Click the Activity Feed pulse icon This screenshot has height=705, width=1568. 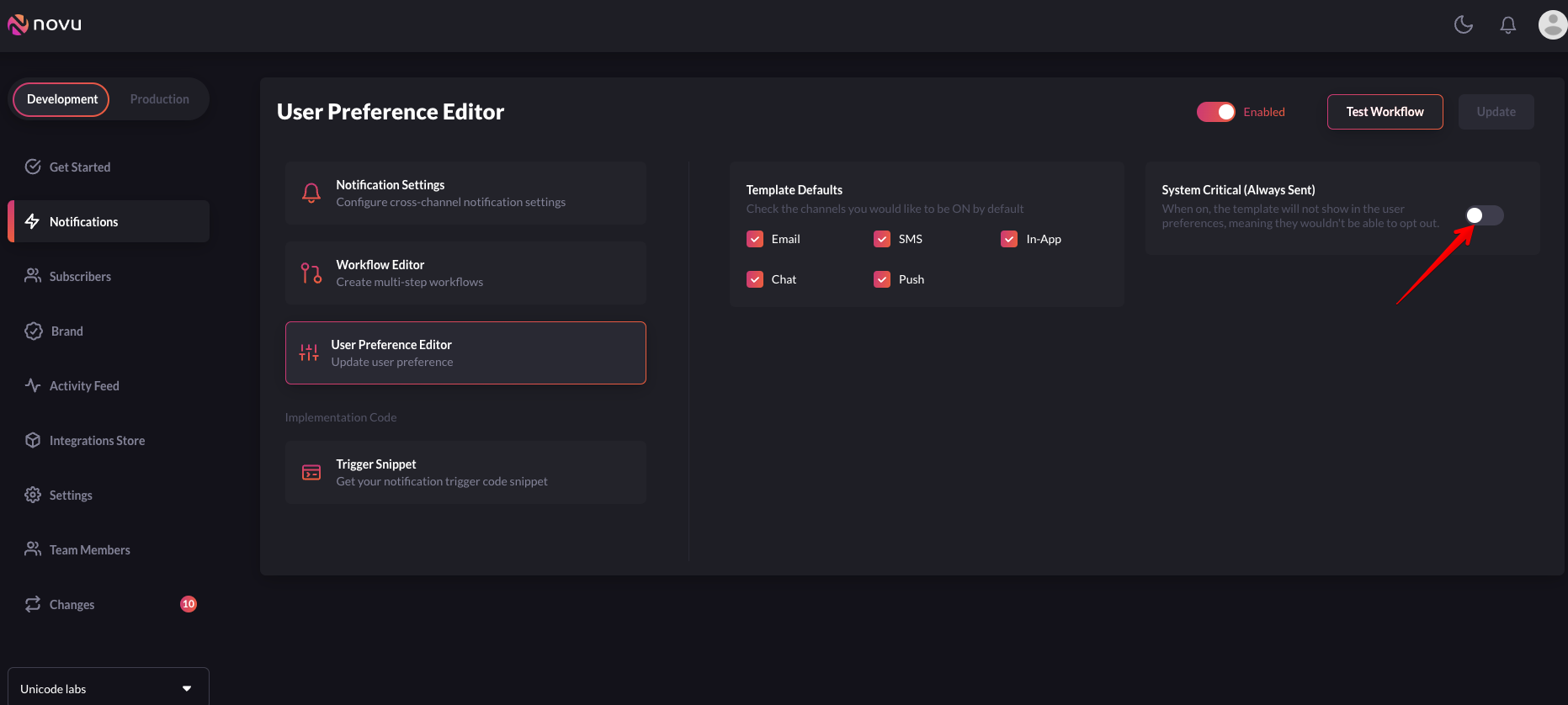[x=33, y=385]
